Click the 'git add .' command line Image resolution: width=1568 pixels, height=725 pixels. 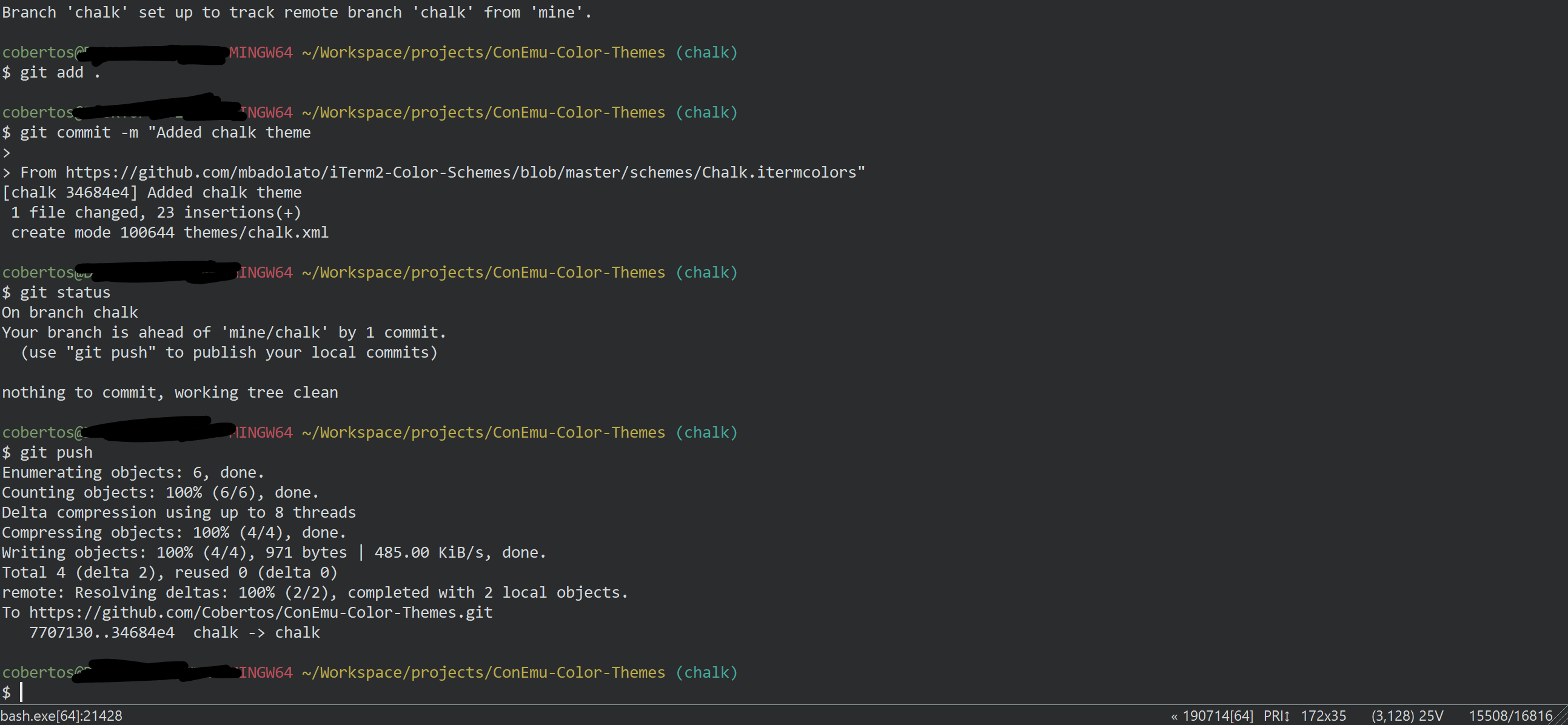[51, 72]
